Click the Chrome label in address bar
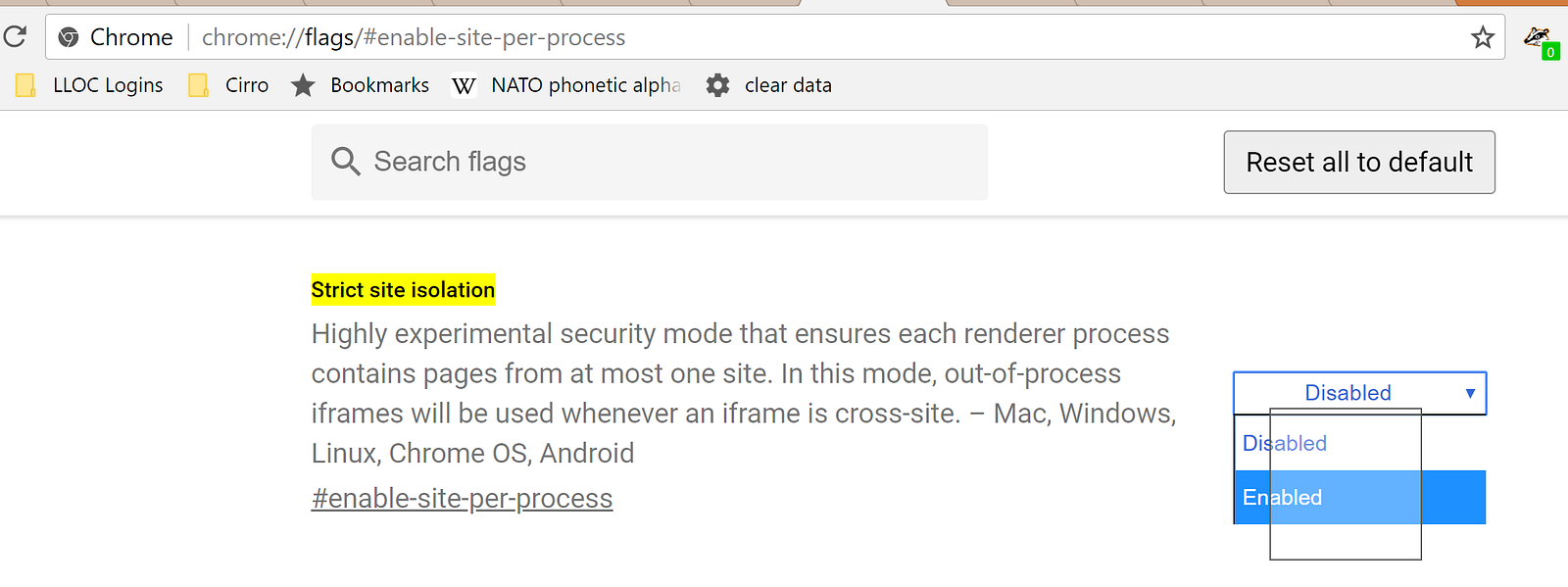The height and width of the screenshot is (587, 1568). (x=131, y=37)
